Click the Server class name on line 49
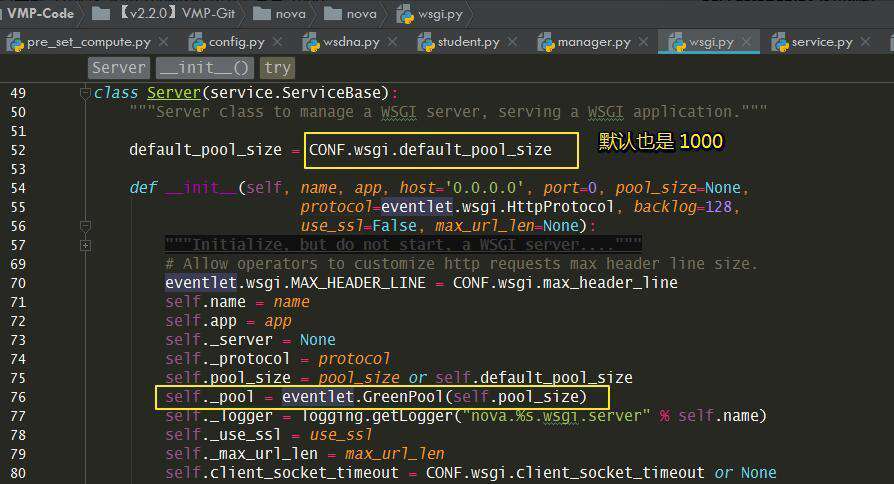Image resolution: width=894 pixels, height=484 pixels. coord(174,92)
